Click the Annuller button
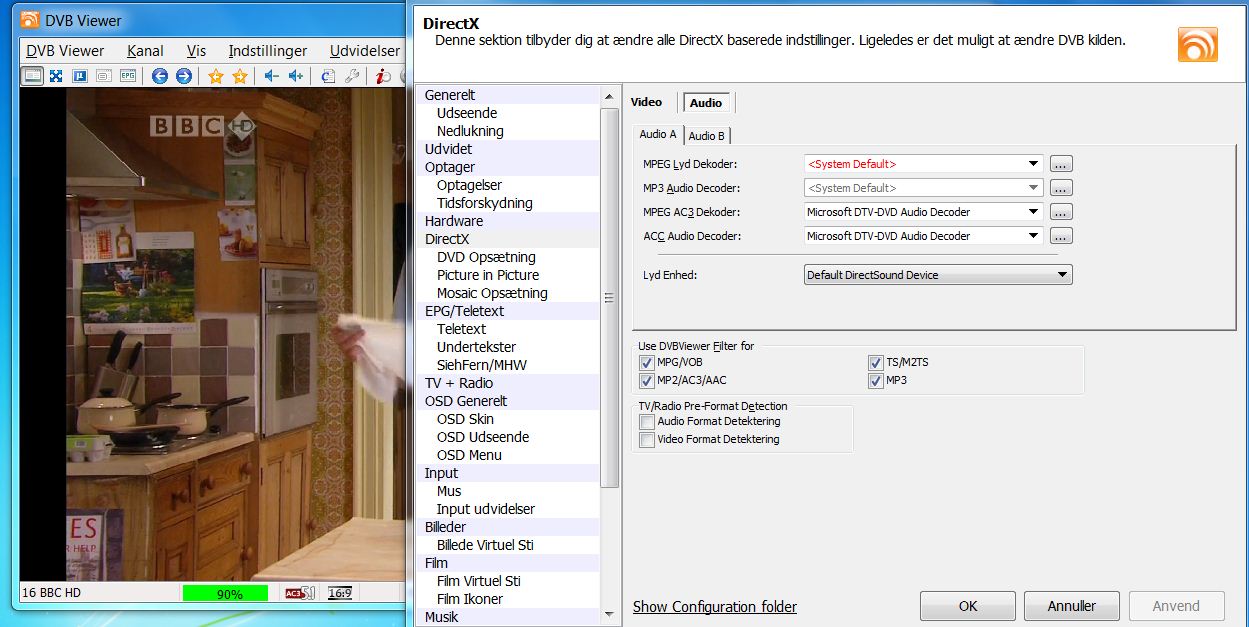 pos(1072,606)
